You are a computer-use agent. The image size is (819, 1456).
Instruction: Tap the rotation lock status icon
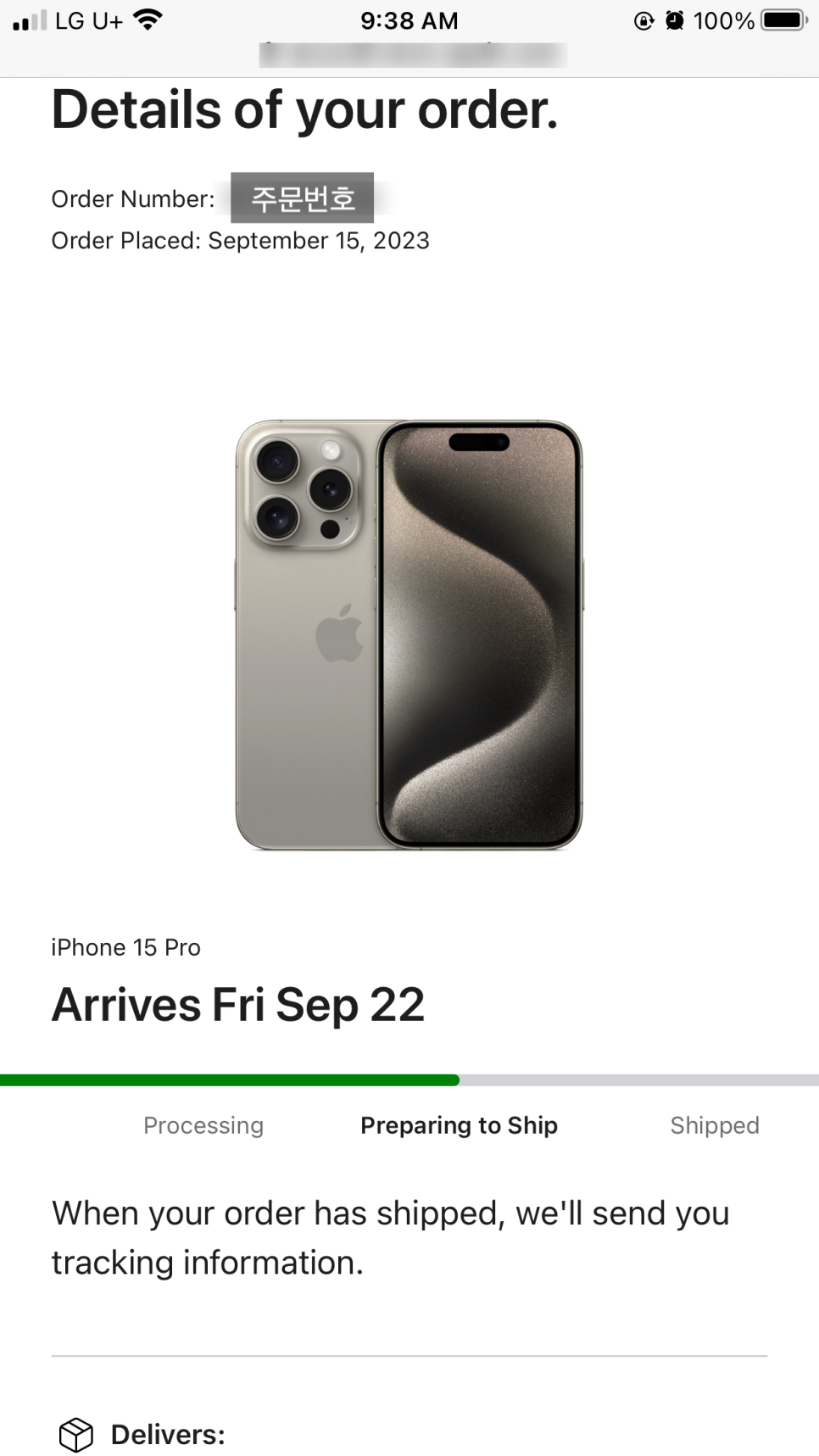point(644,20)
